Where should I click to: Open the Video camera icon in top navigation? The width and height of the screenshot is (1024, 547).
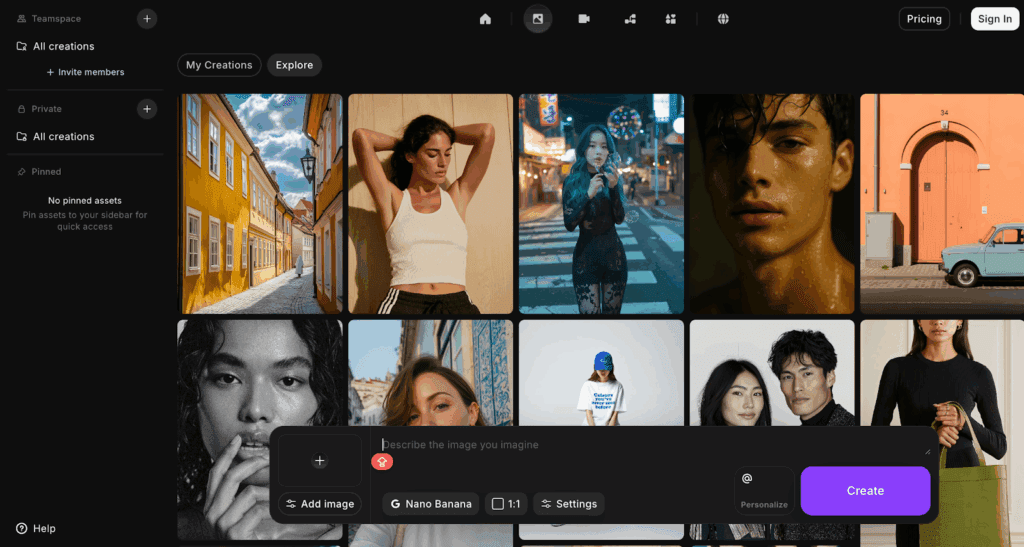(x=584, y=19)
